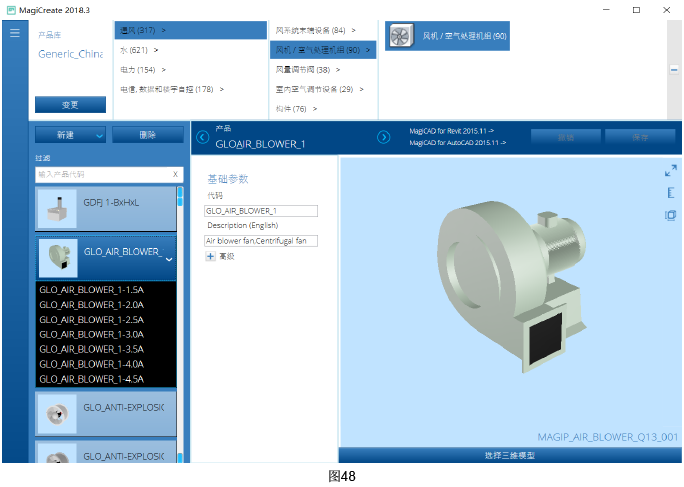Click the MagiCAD for AutoCAD 2015.11 link

[458, 143]
